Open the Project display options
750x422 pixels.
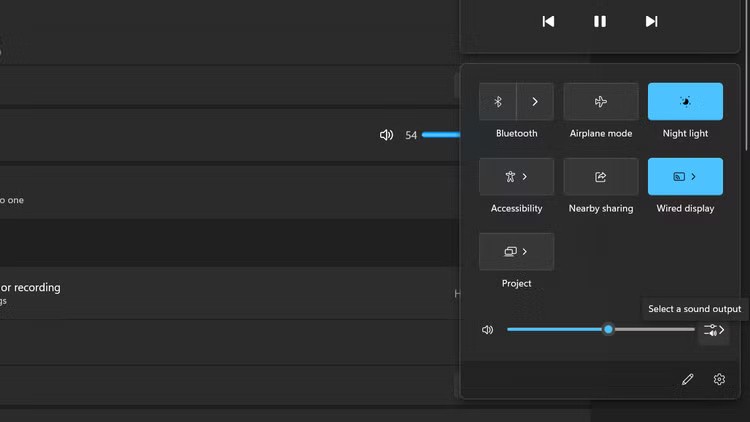coord(517,252)
